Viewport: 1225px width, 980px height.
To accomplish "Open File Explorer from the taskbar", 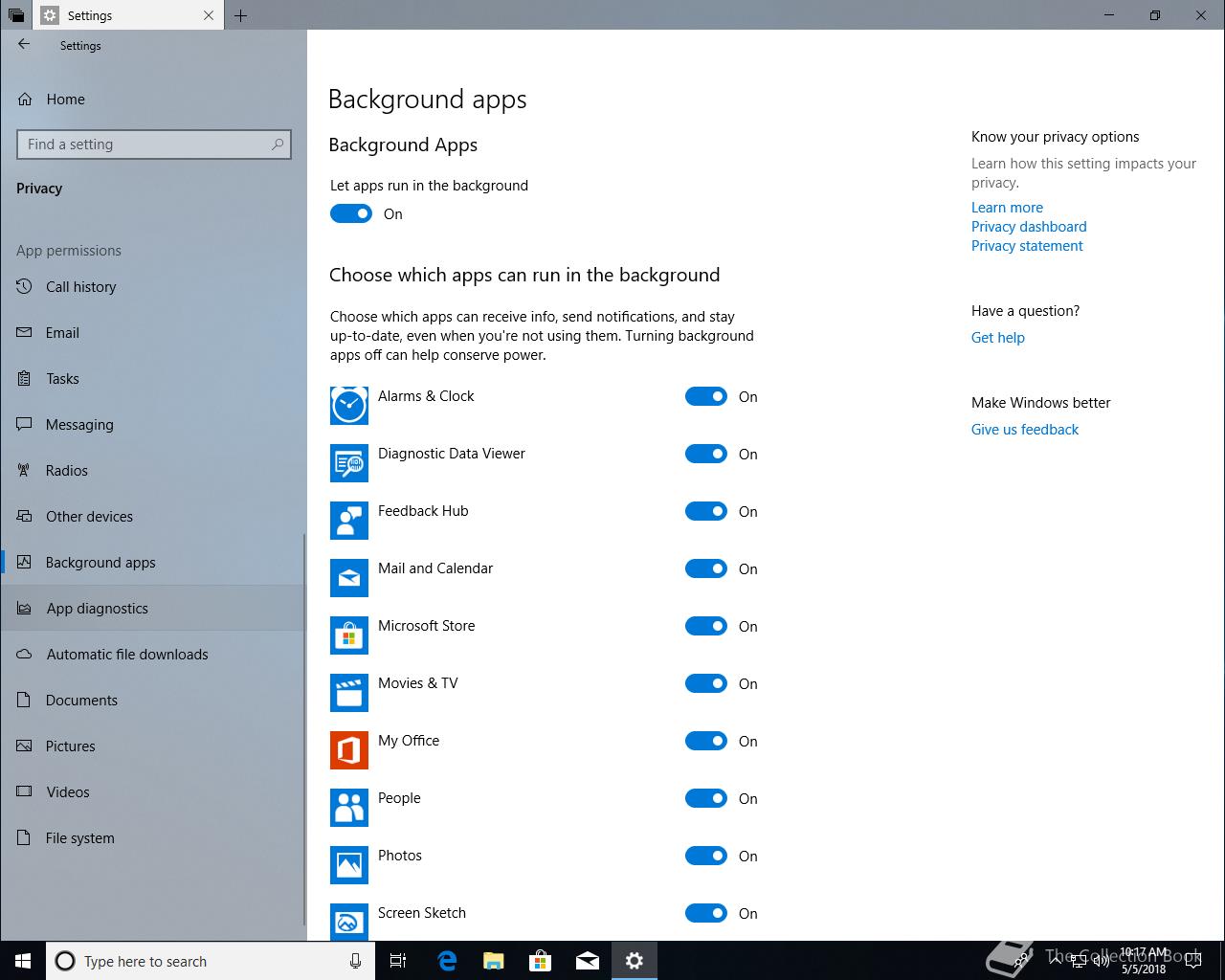I will tap(493, 961).
